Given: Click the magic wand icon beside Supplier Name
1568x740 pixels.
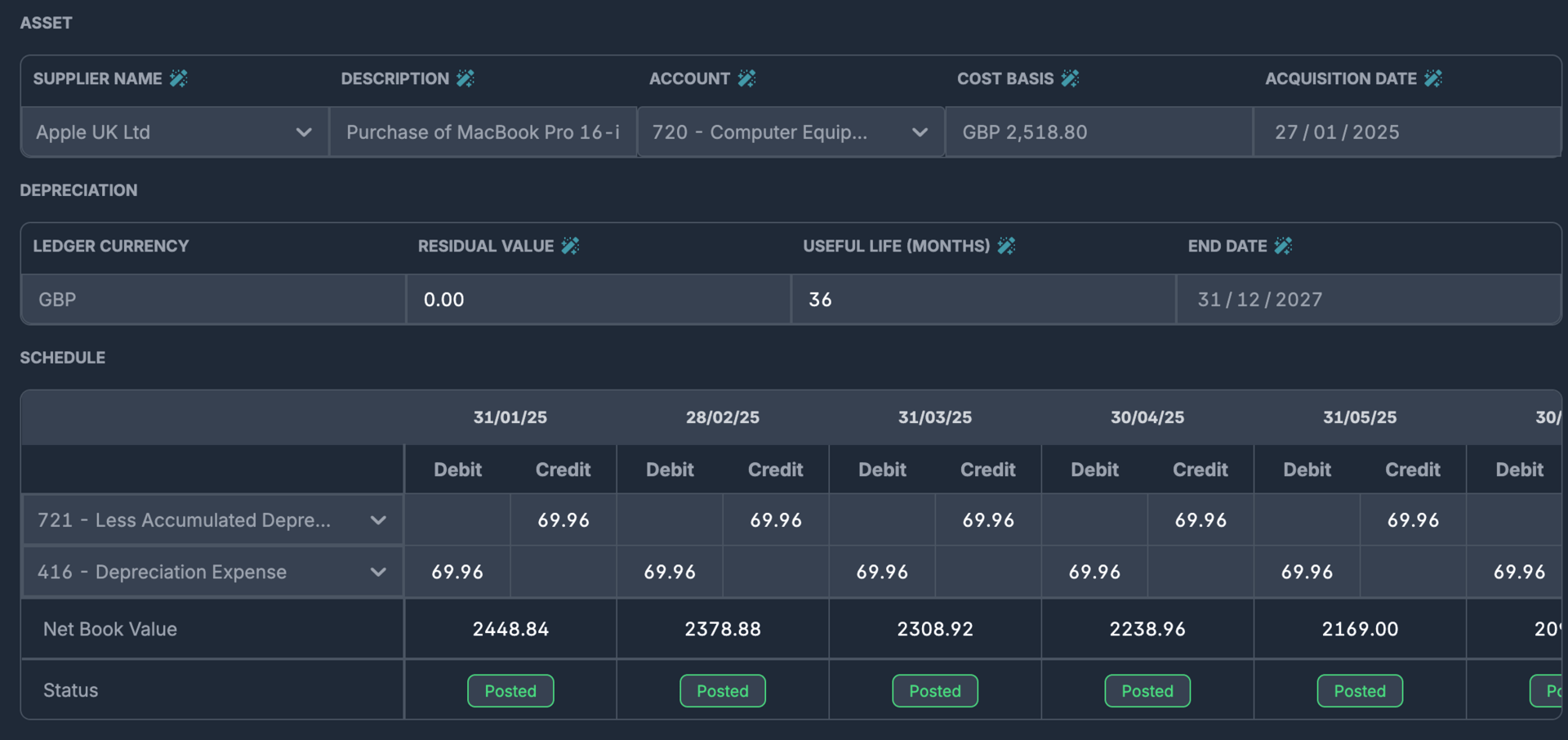Looking at the screenshot, I should (179, 78).
